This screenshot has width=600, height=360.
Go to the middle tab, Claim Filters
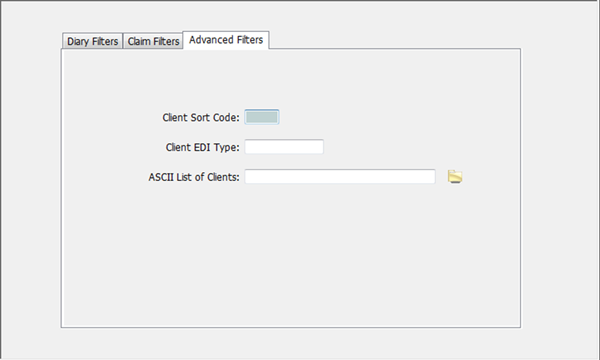(153, 41)
